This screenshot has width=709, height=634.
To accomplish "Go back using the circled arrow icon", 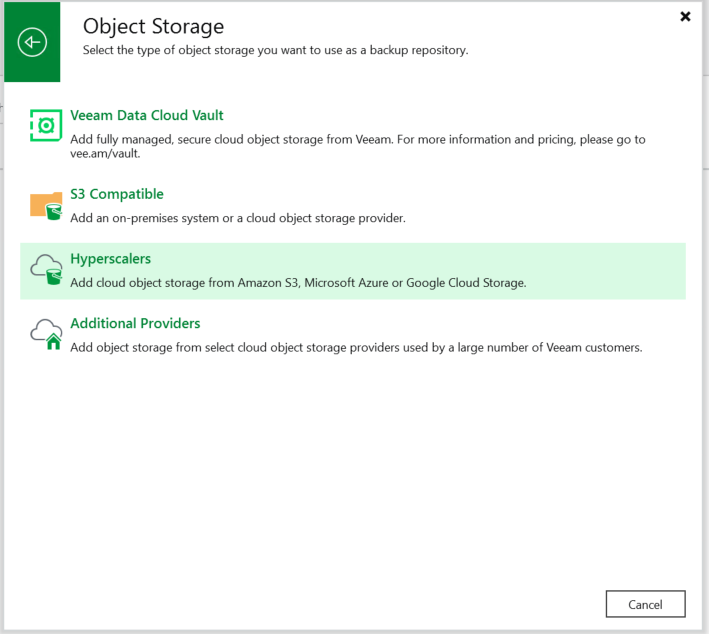I will coord(32,42).
